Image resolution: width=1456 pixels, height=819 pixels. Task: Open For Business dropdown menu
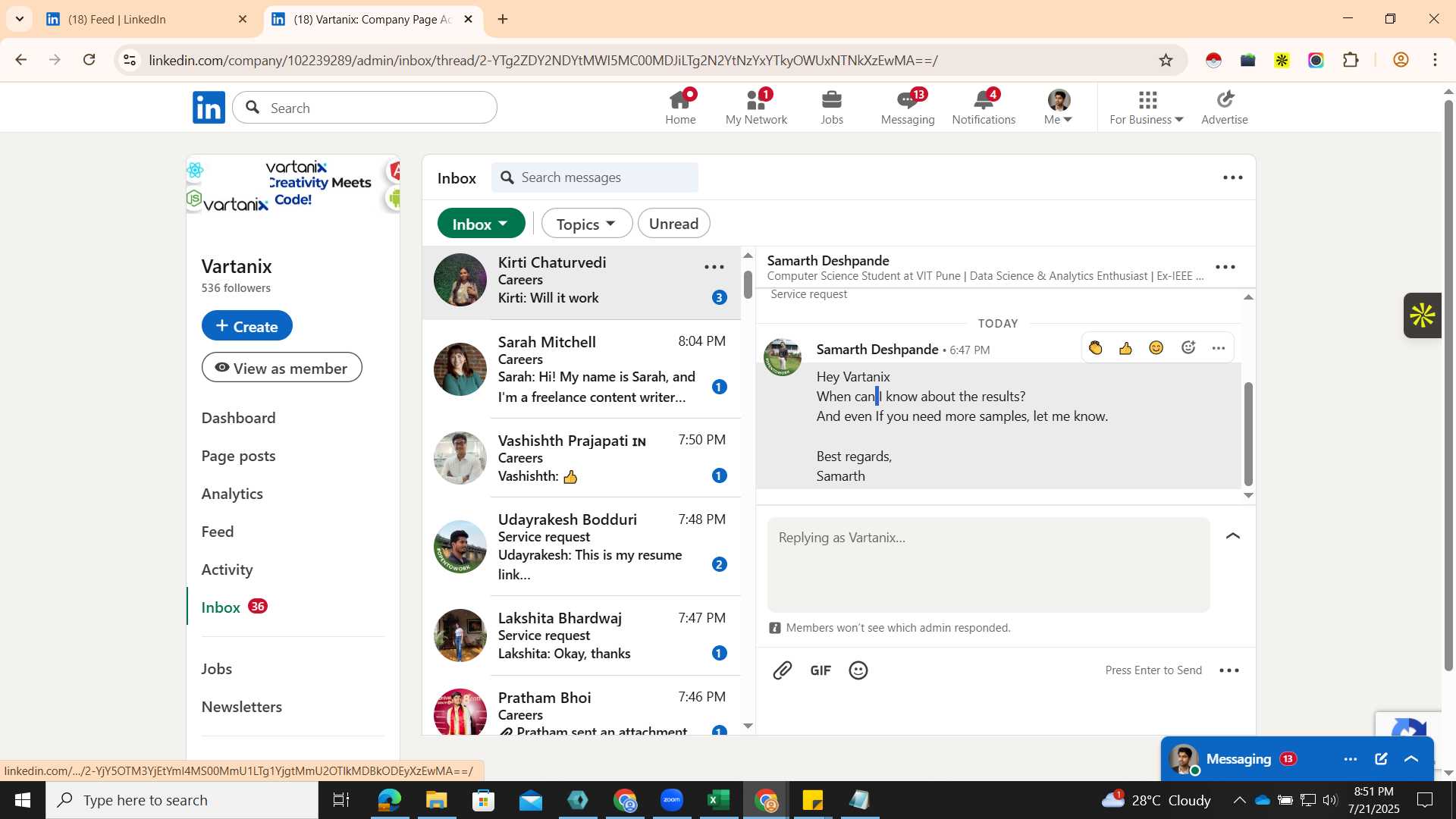coord(1146,107)
